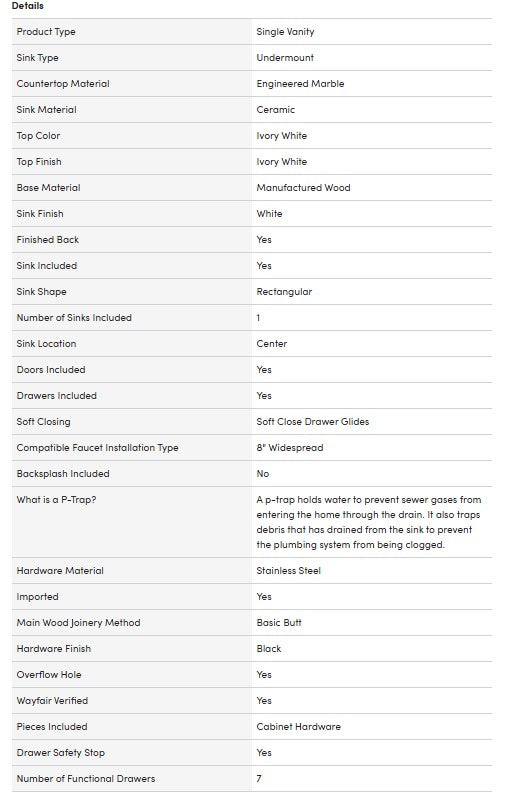Click the Soft Close Drawer Glides text
The image size is (516, 795).
(312, 422)
